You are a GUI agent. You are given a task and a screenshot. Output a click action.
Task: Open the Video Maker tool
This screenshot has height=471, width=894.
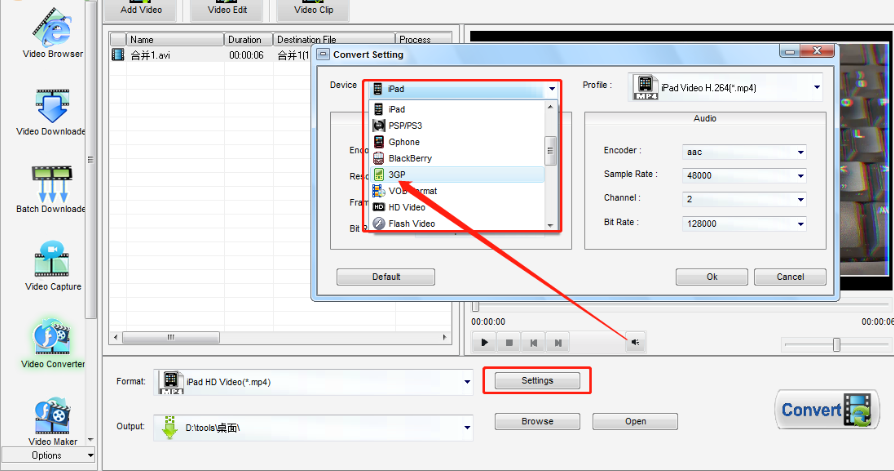52,422
